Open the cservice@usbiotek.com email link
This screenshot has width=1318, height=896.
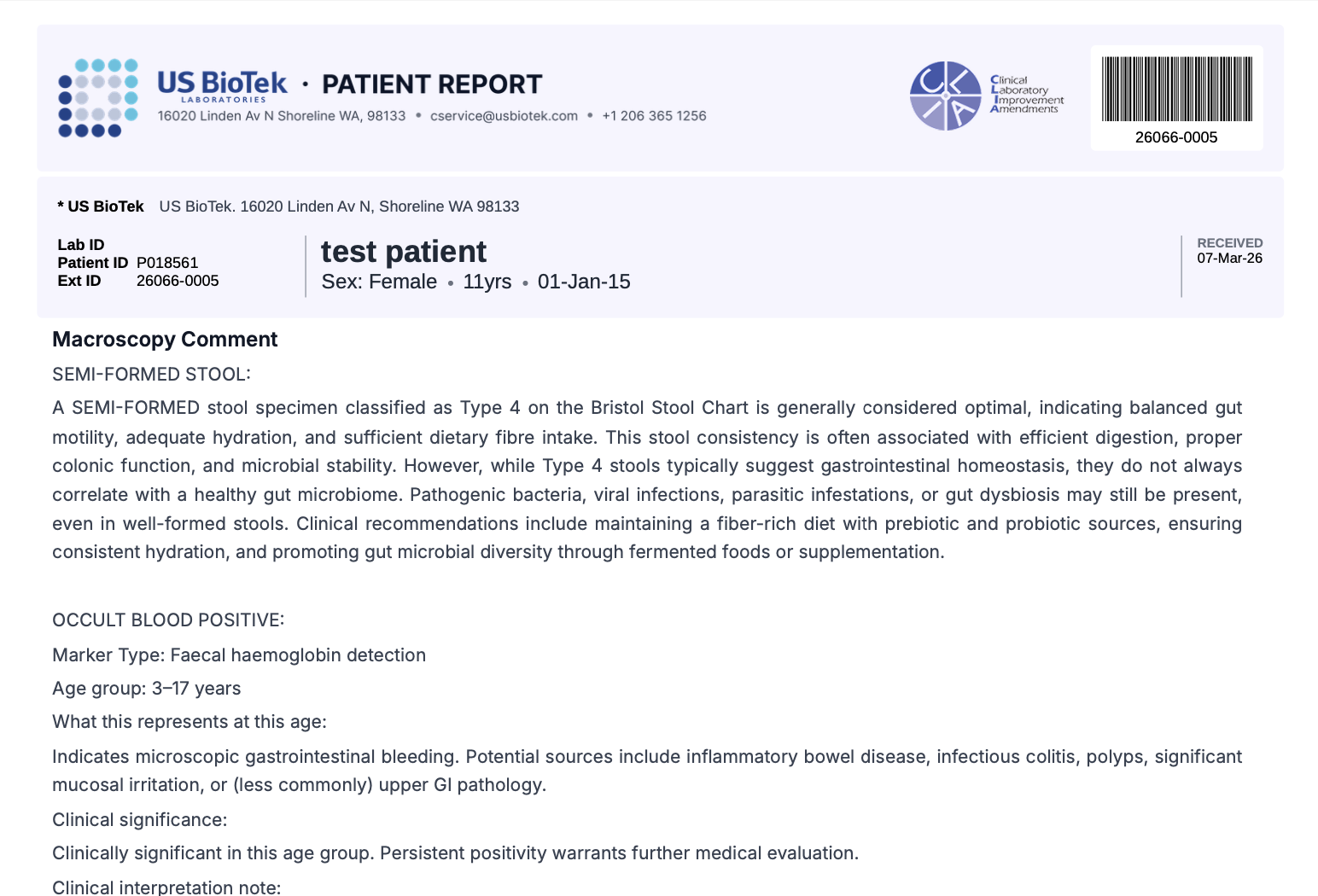[504, 116]
